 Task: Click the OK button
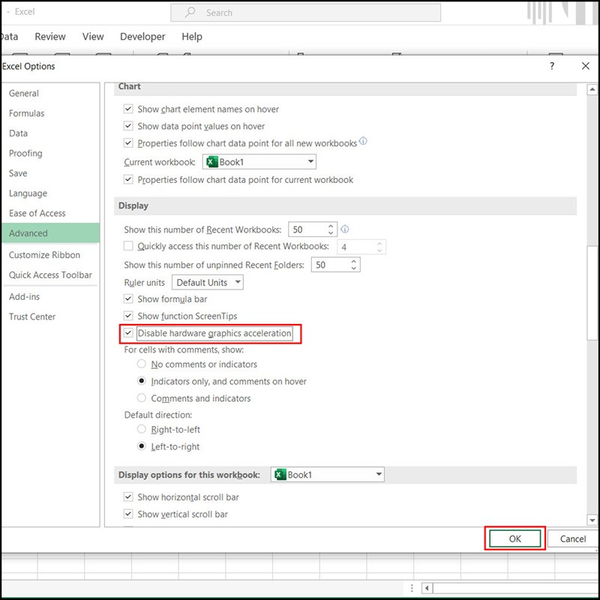click(515, 538)
